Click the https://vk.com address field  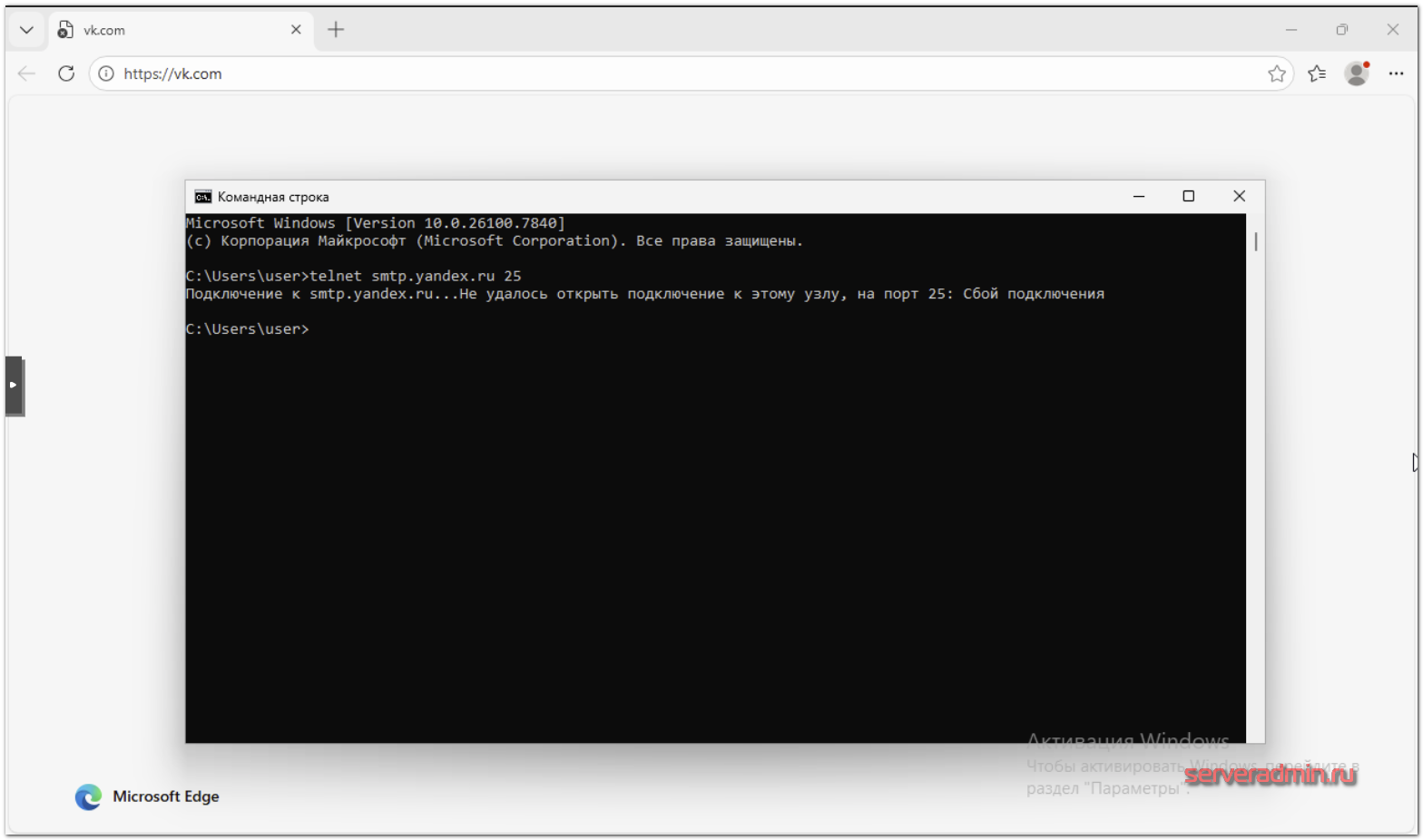pyautogui.click(x=635, y=73)
